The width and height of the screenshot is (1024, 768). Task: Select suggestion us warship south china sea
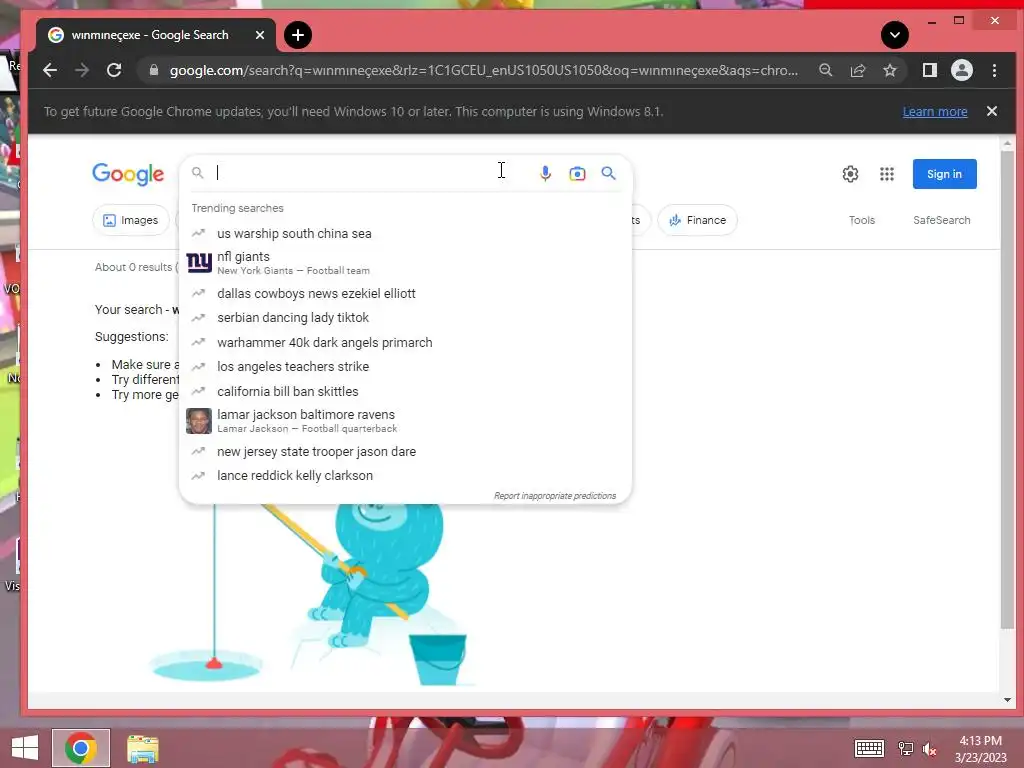[x=405, y=234]
